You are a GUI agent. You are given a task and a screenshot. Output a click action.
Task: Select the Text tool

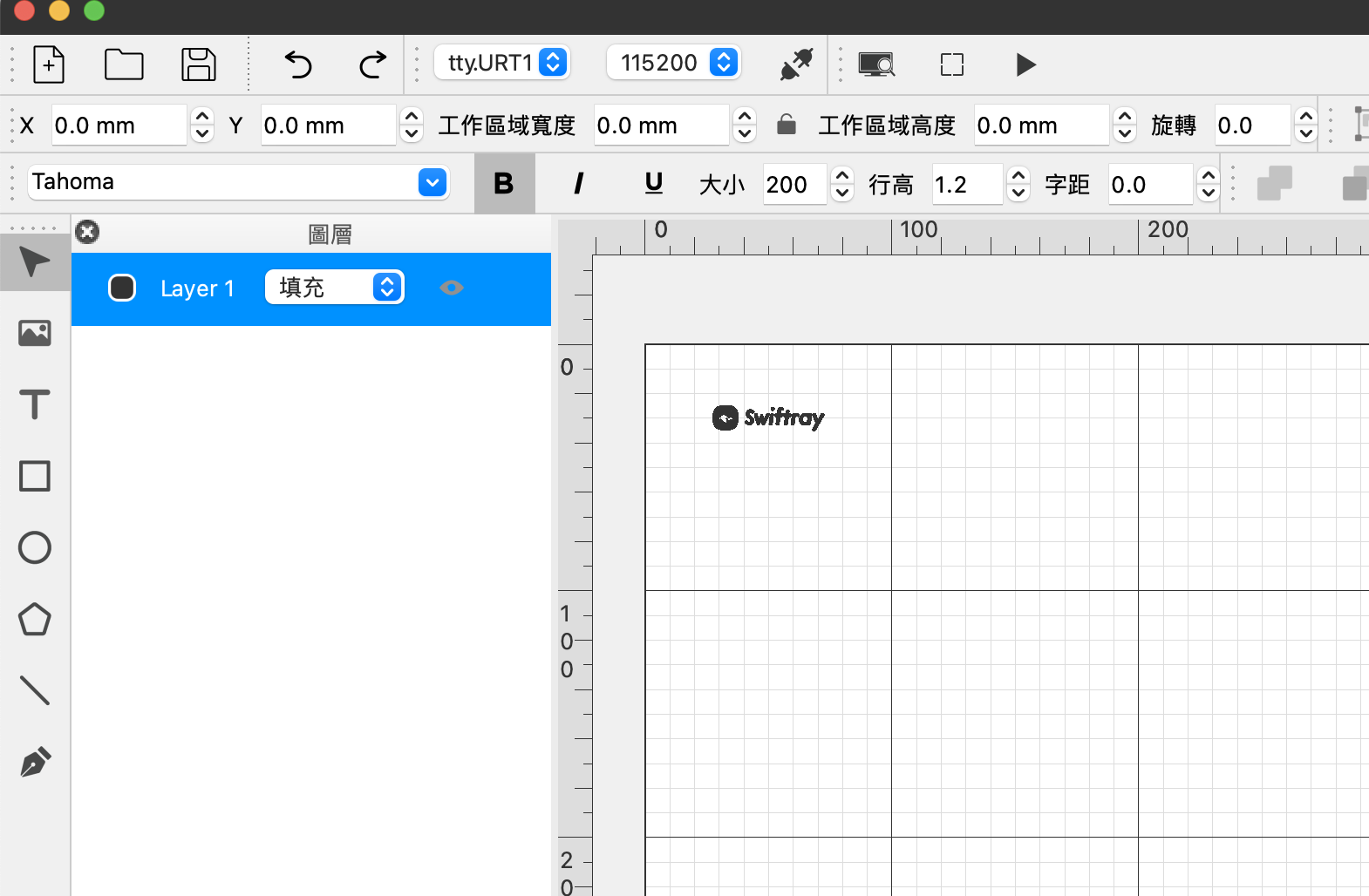(35, 404)
